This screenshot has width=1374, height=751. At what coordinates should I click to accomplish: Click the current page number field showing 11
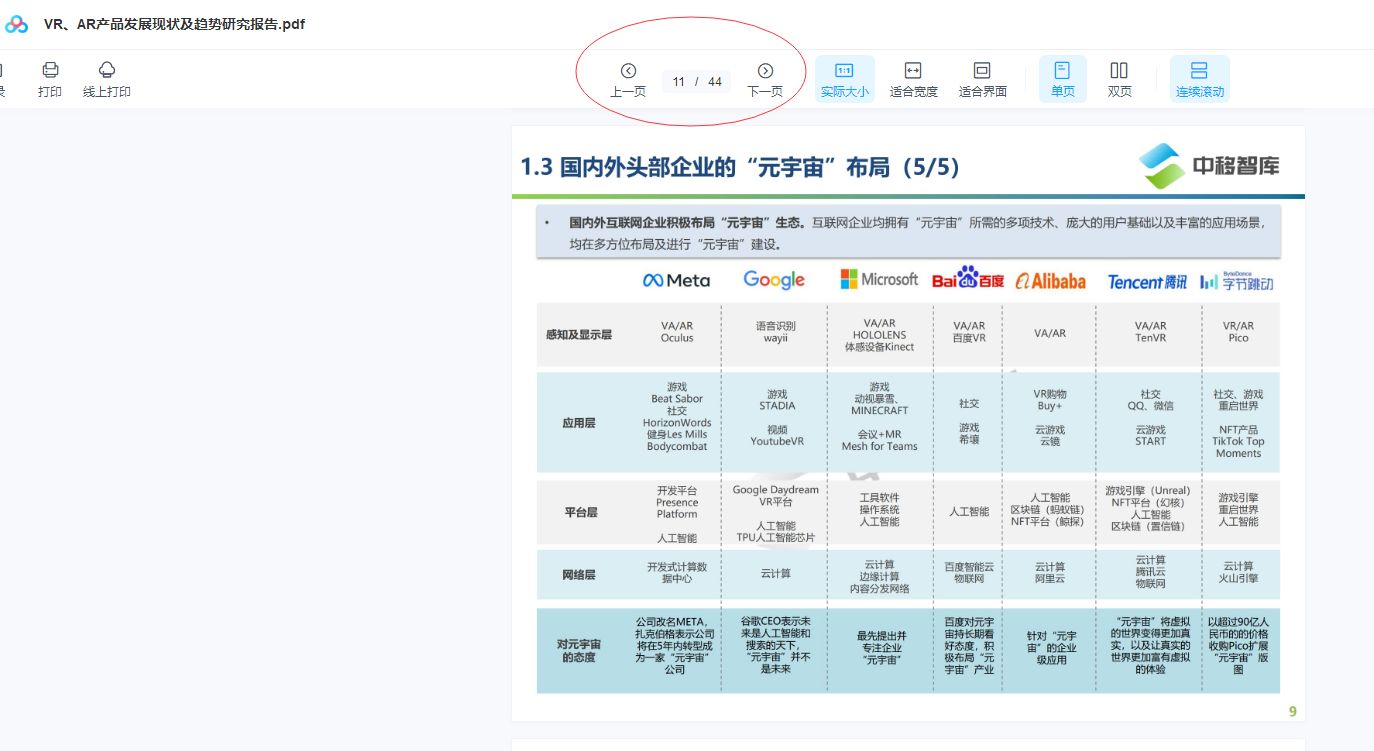(x=679, y=82)
